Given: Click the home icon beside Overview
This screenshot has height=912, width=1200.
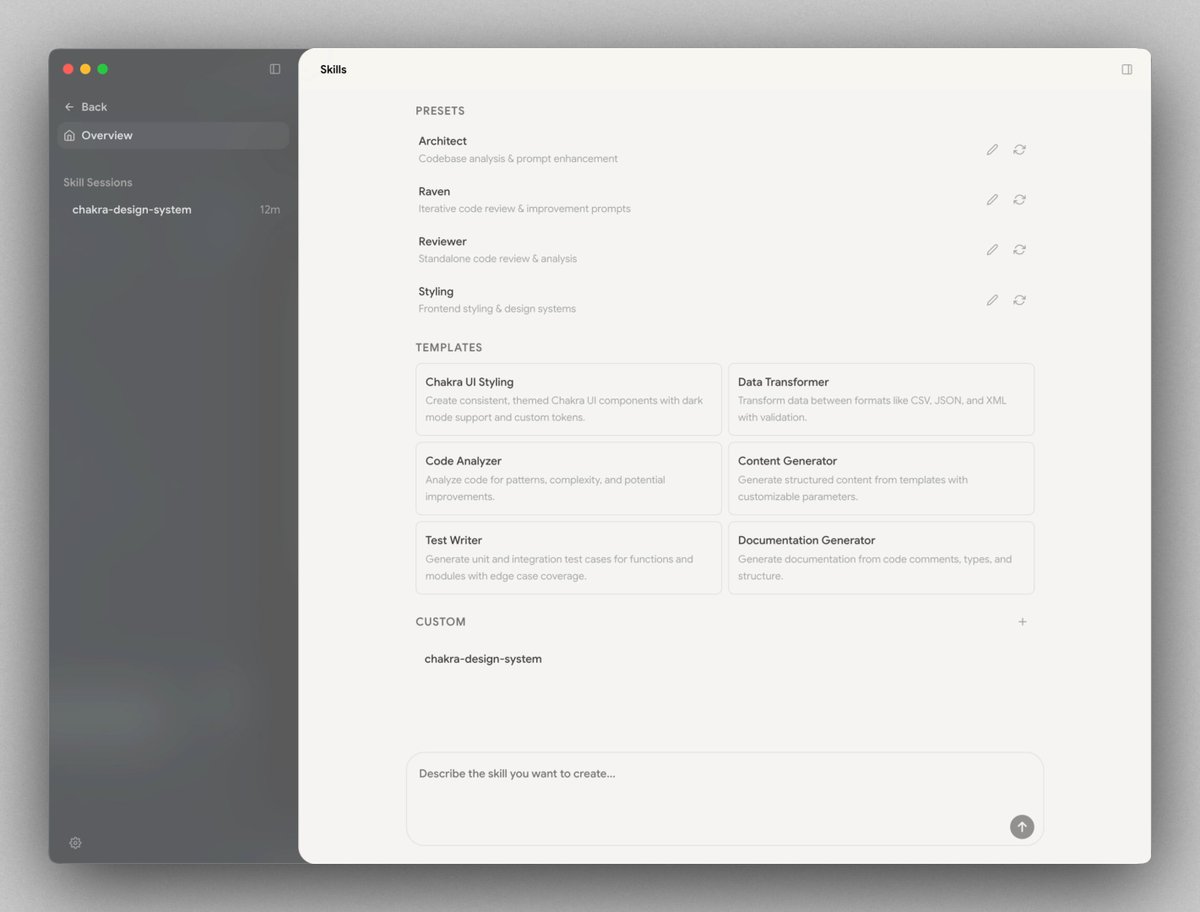Looking at the screenshot, I should [x=69, y=136].
